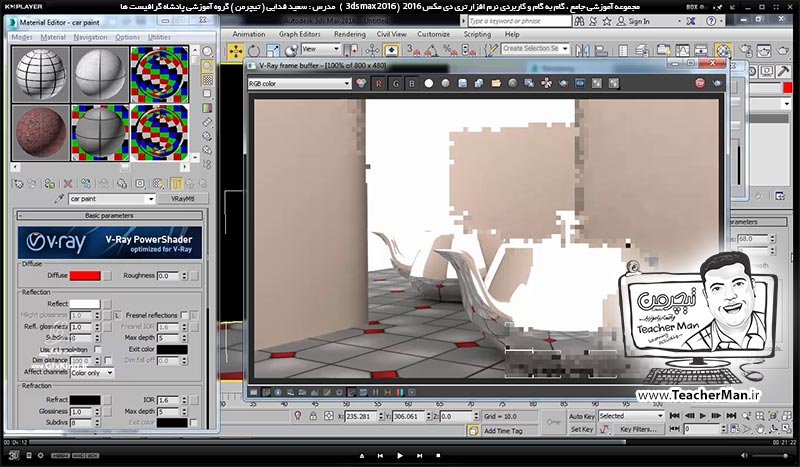Screen dimensions: 800x467
Task: Open black Refract color swatch
Action: coord(85,400)
